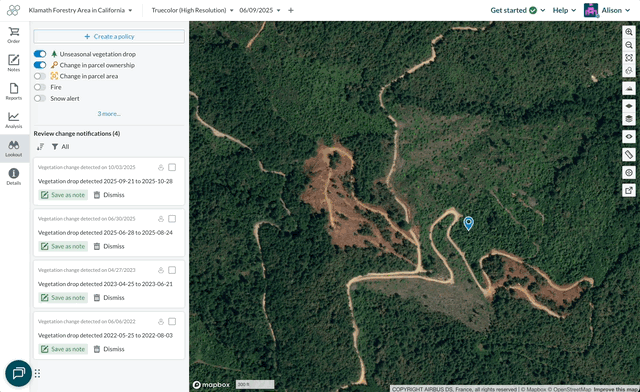Open the Order cart in sidebar
640x392 pixels.
pos(13,35)
